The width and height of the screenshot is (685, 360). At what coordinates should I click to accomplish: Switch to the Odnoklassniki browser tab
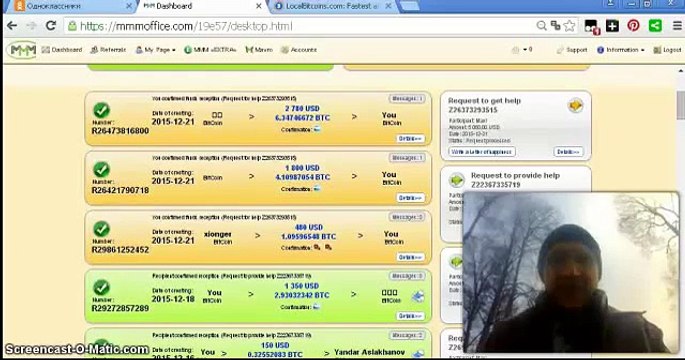[72, 6]
